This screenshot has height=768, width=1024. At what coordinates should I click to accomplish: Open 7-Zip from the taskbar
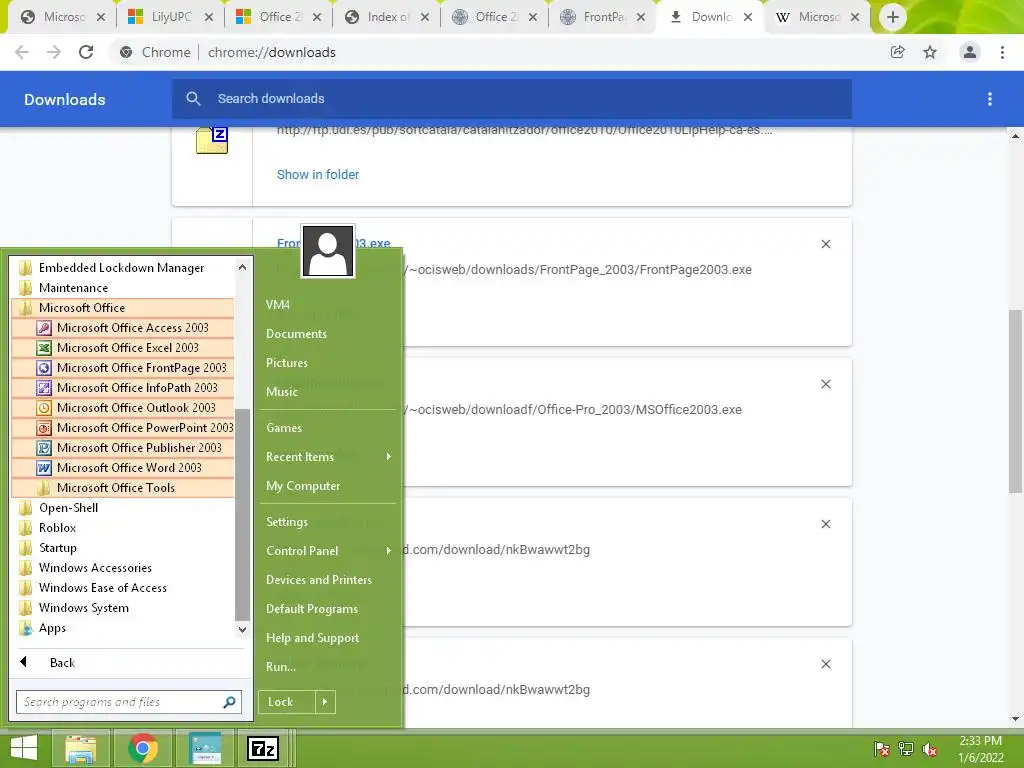263,748
